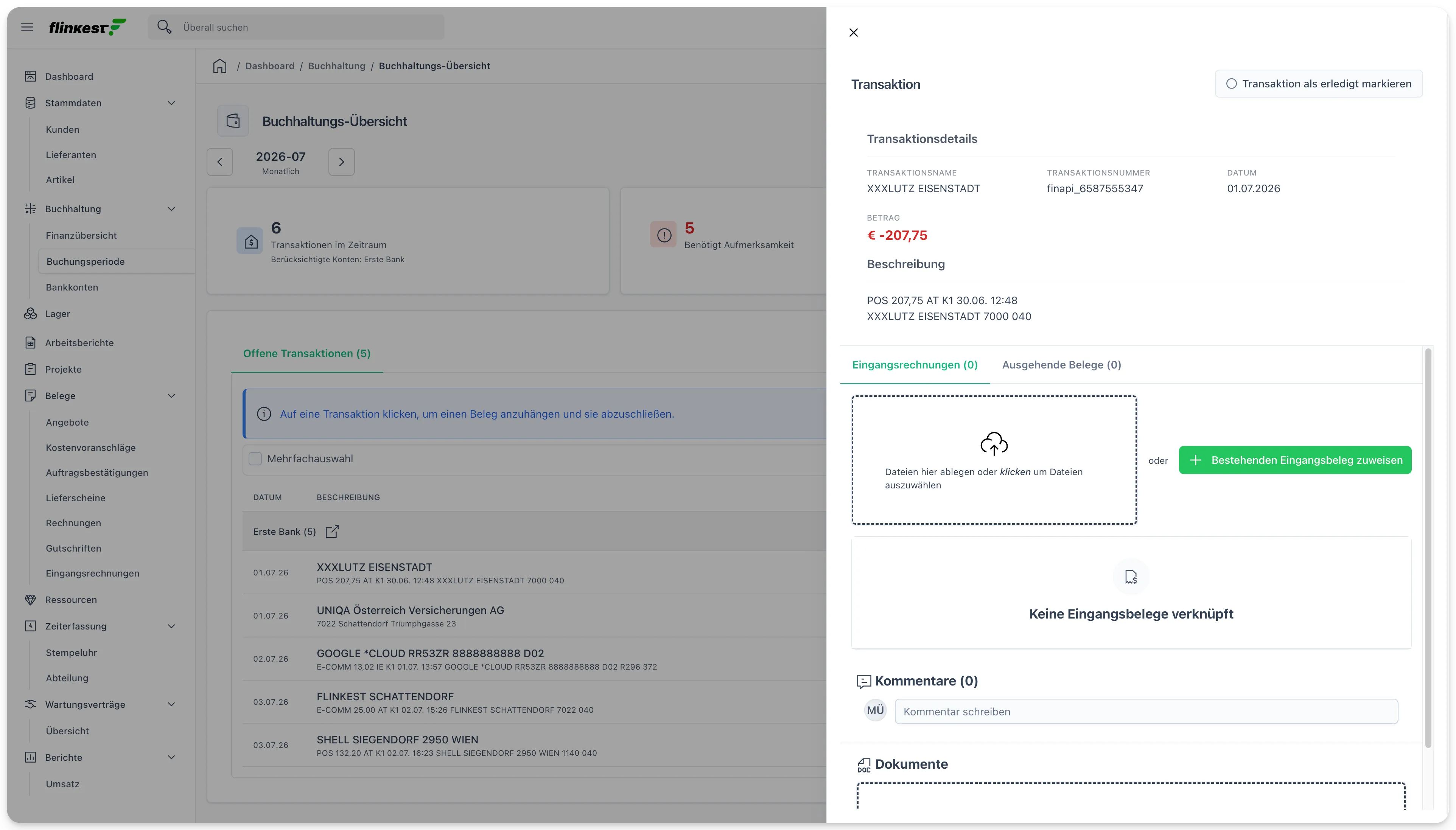Collapse the Zeiterfassung section chevron
The width and height of the screenshot is (1456, 830).
171,626
